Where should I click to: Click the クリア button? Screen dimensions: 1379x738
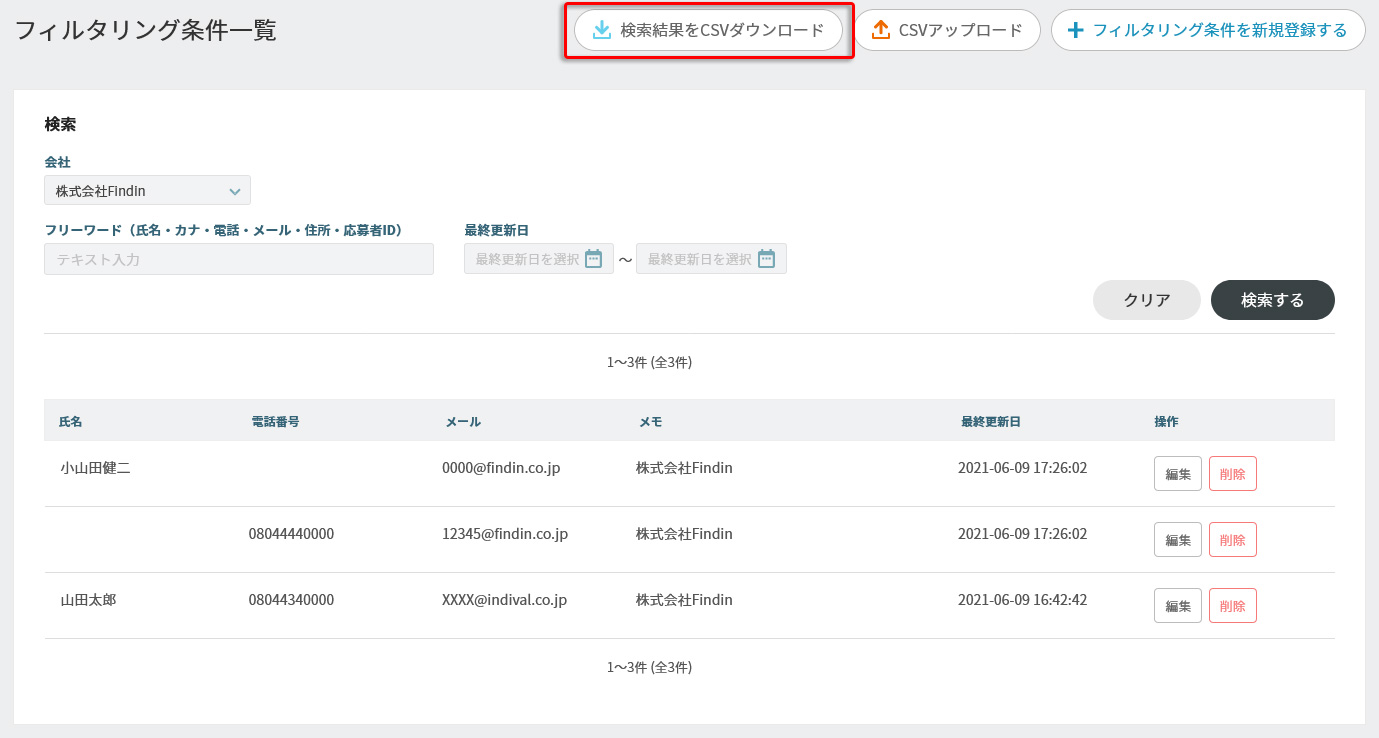[x=1146, y=300]
